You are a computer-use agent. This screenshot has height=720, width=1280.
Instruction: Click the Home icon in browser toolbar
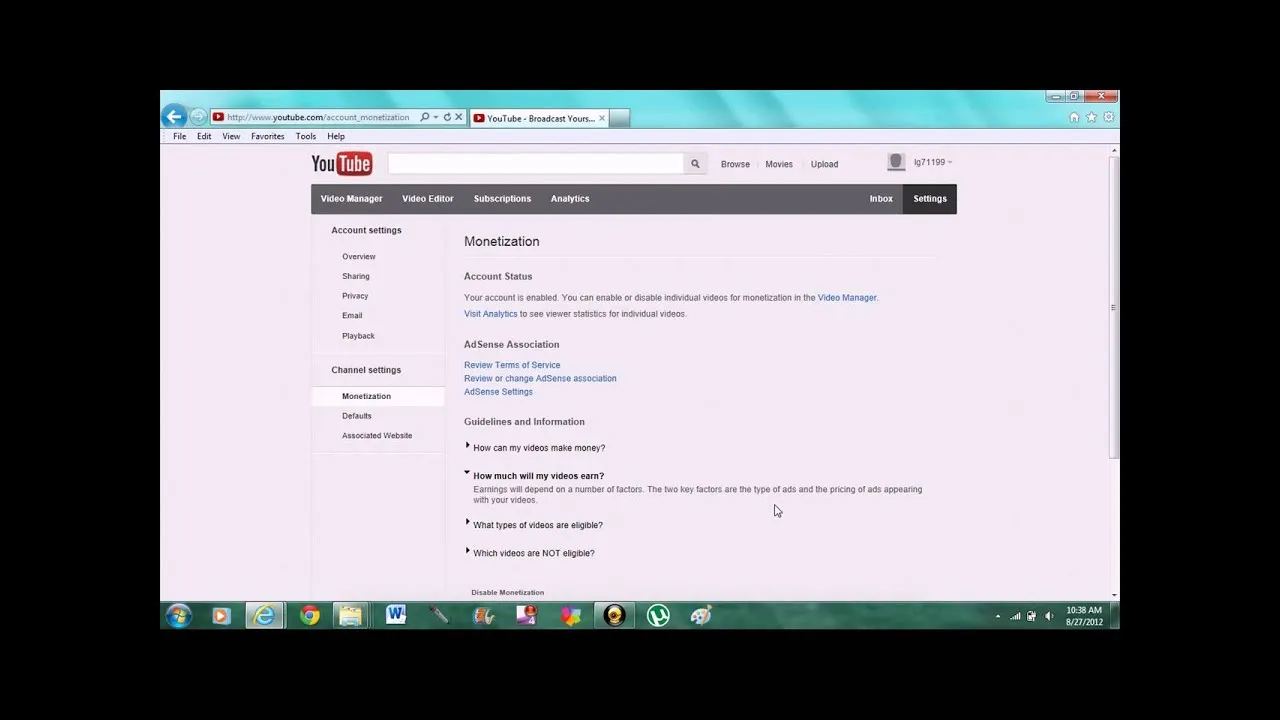[1074, 117]
